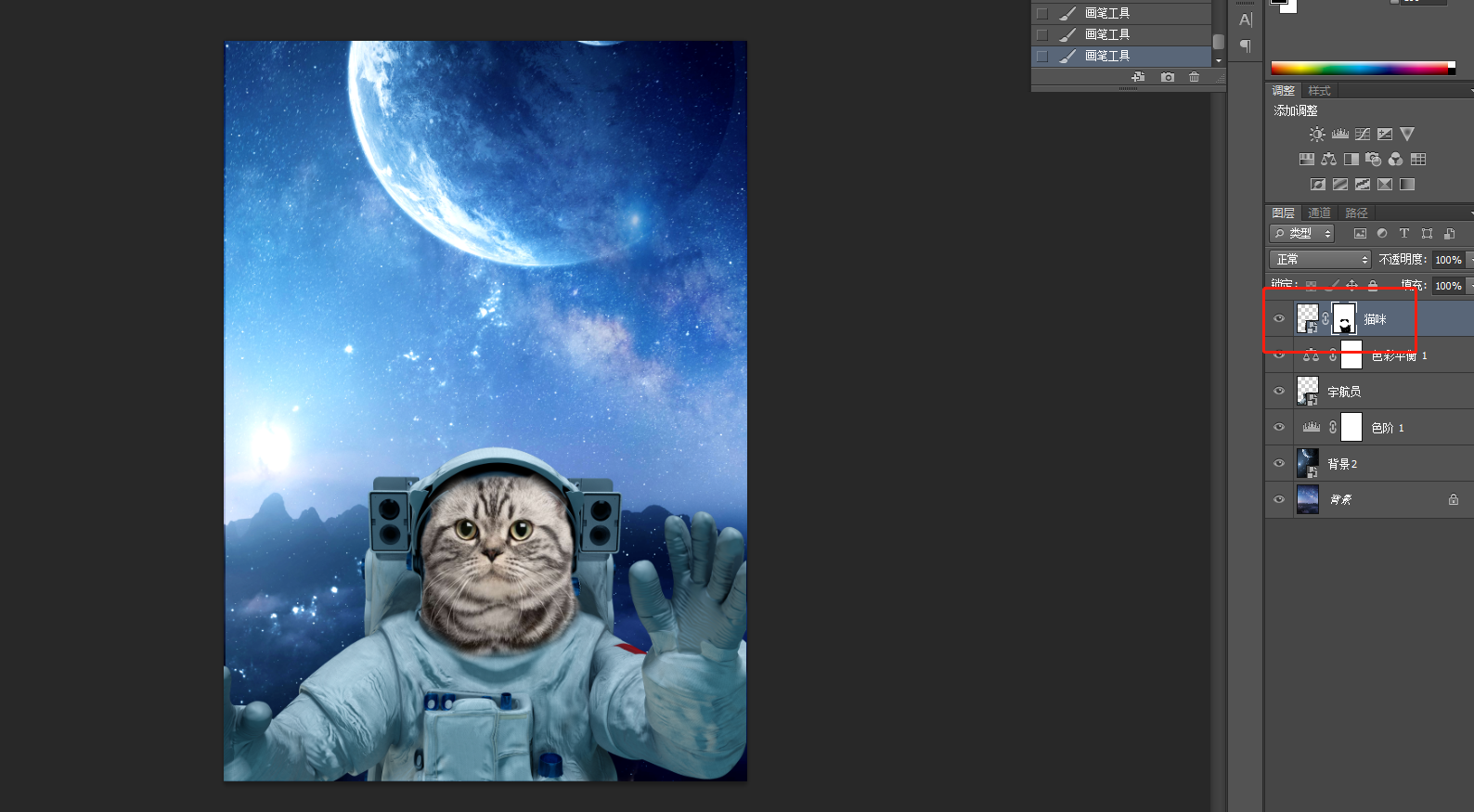
Task: Click the 不透明度 opacity value field
Action: click(1448, 260)
